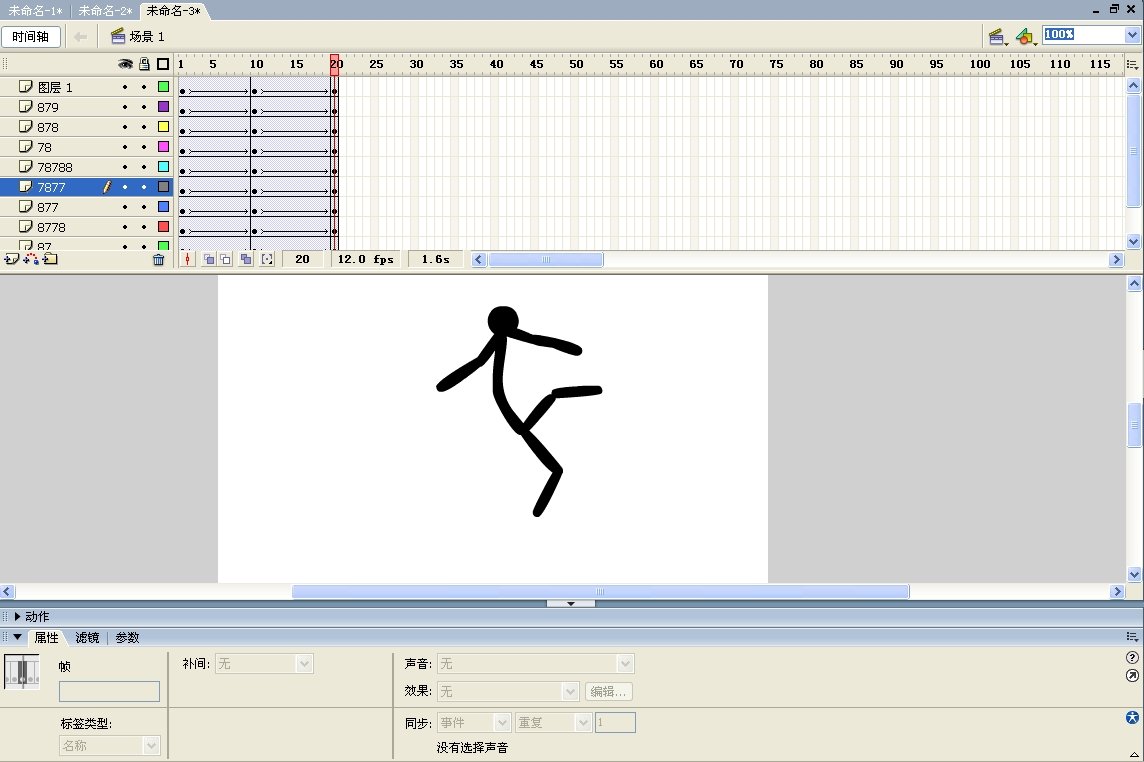Click the Center Frame timeline icon
Screen dimensions: 1144x762
coord(188,260)
